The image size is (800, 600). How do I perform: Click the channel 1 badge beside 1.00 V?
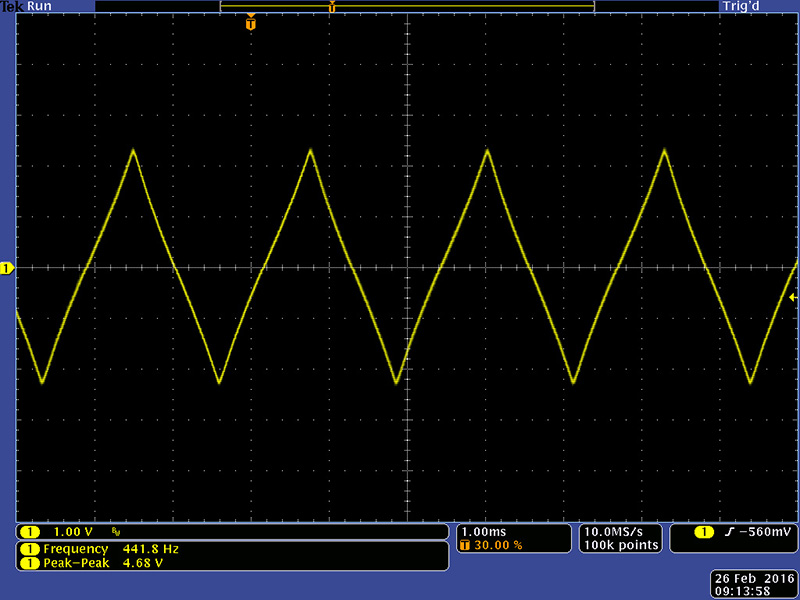pos(30,532)
